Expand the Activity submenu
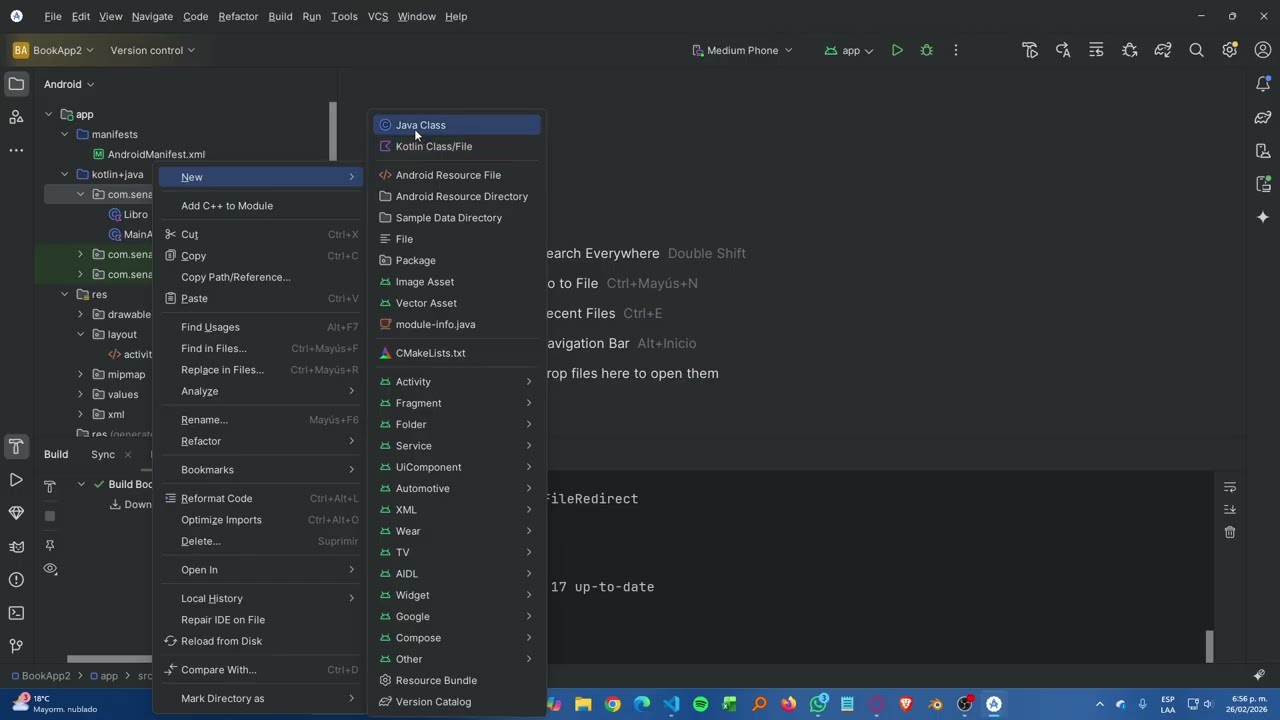Viewport: 1280px width, 720px height. [x=457, y=382]
